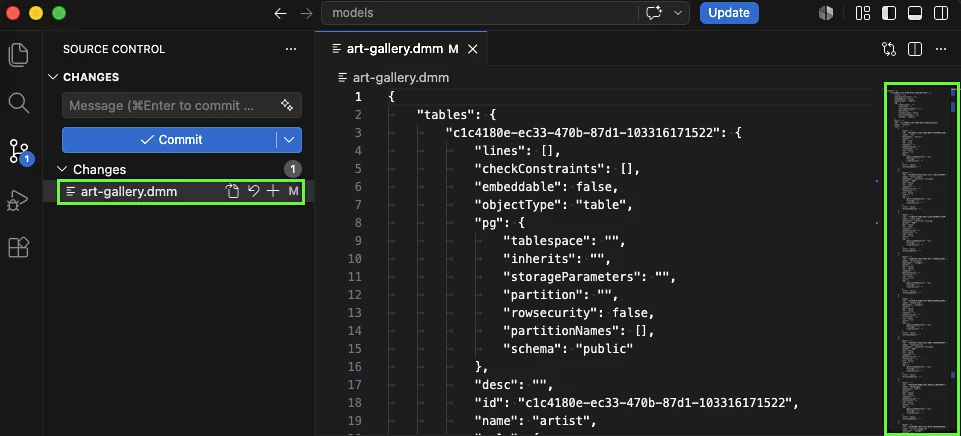Screen dimensions: 961x436
Task: Discard changes for art-gallery.dmm
Action: point(253,191)
